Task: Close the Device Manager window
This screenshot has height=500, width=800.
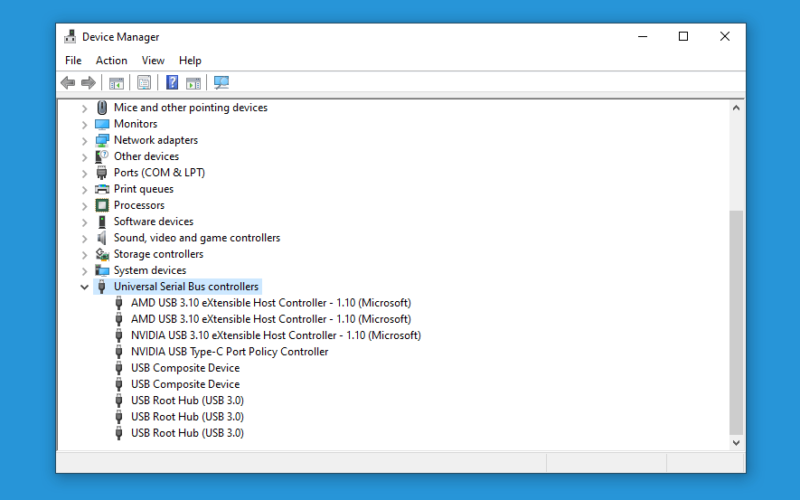Action: 724,37
